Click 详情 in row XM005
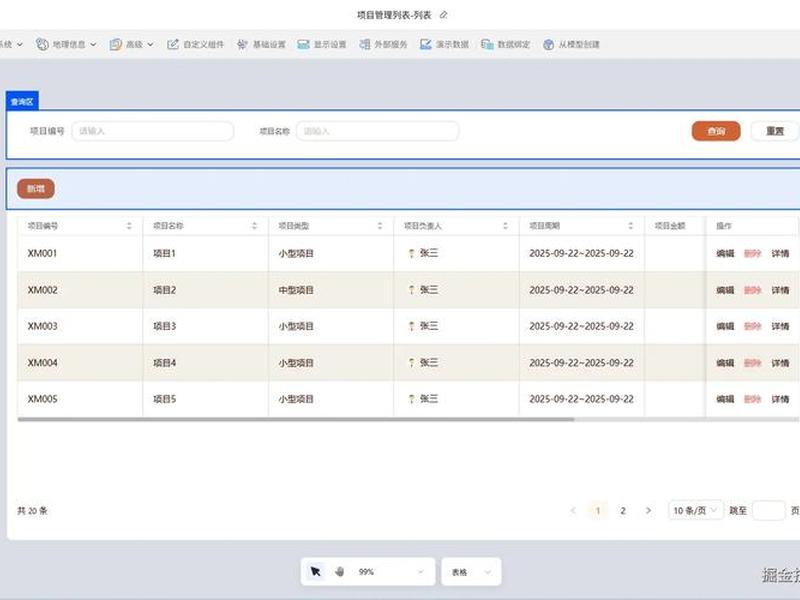 tap(780, 399)
